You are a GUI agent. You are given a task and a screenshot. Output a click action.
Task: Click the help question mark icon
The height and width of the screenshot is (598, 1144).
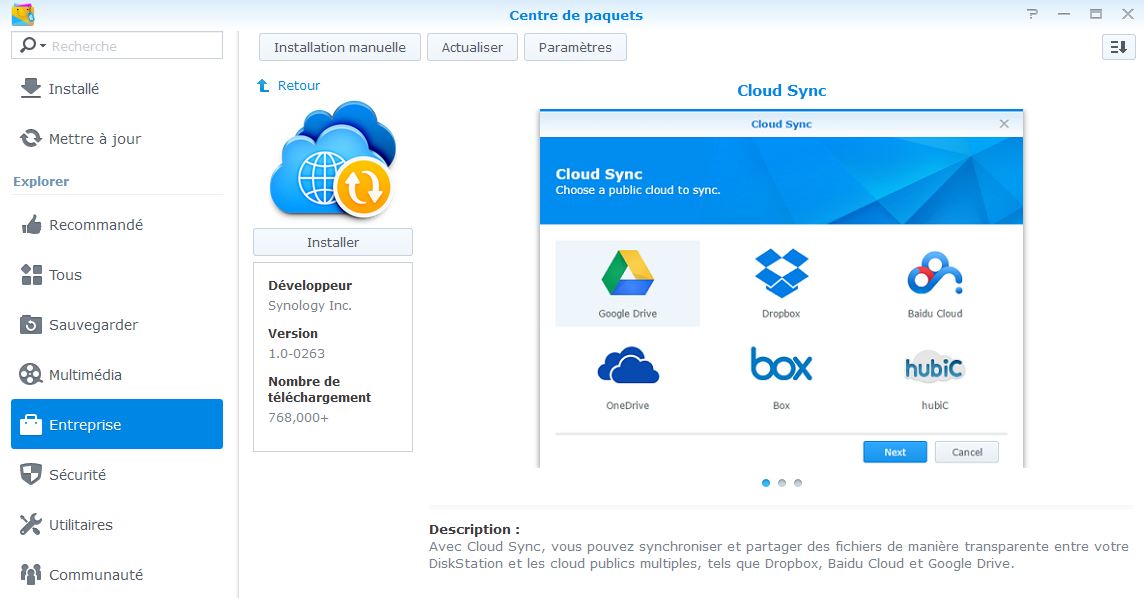click(1032, 14)
